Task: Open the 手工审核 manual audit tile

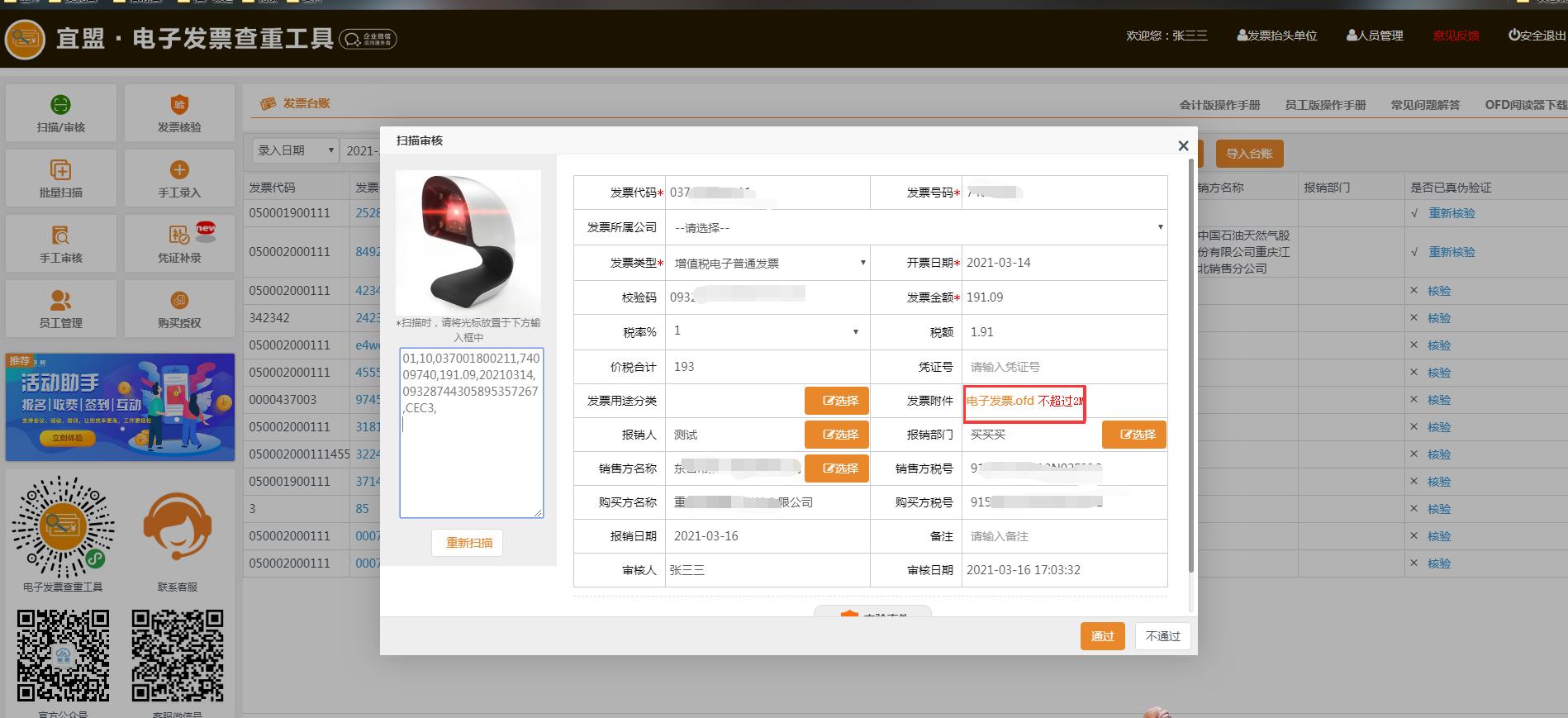Action: 61,243
